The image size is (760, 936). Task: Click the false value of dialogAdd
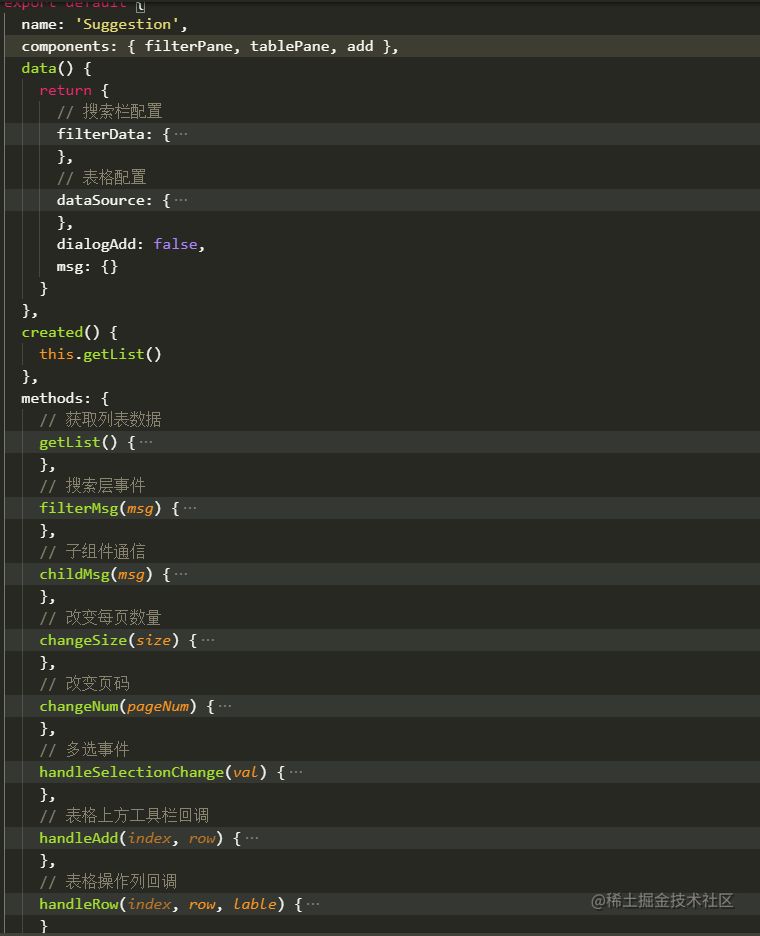click(178, 244)
